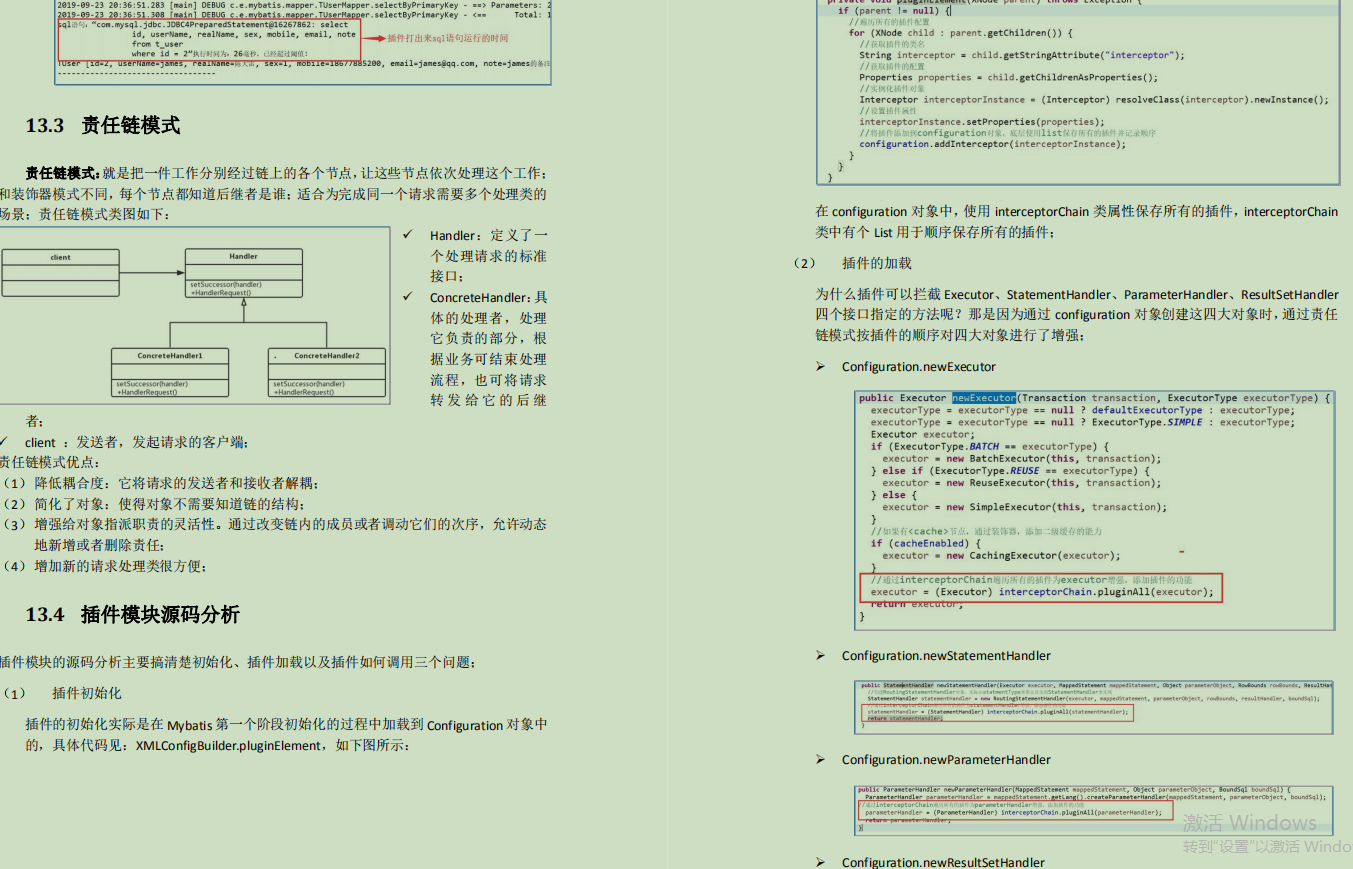Open the SQL debug log image
This screenshot has width=1353, height=869.
point(304,42)
